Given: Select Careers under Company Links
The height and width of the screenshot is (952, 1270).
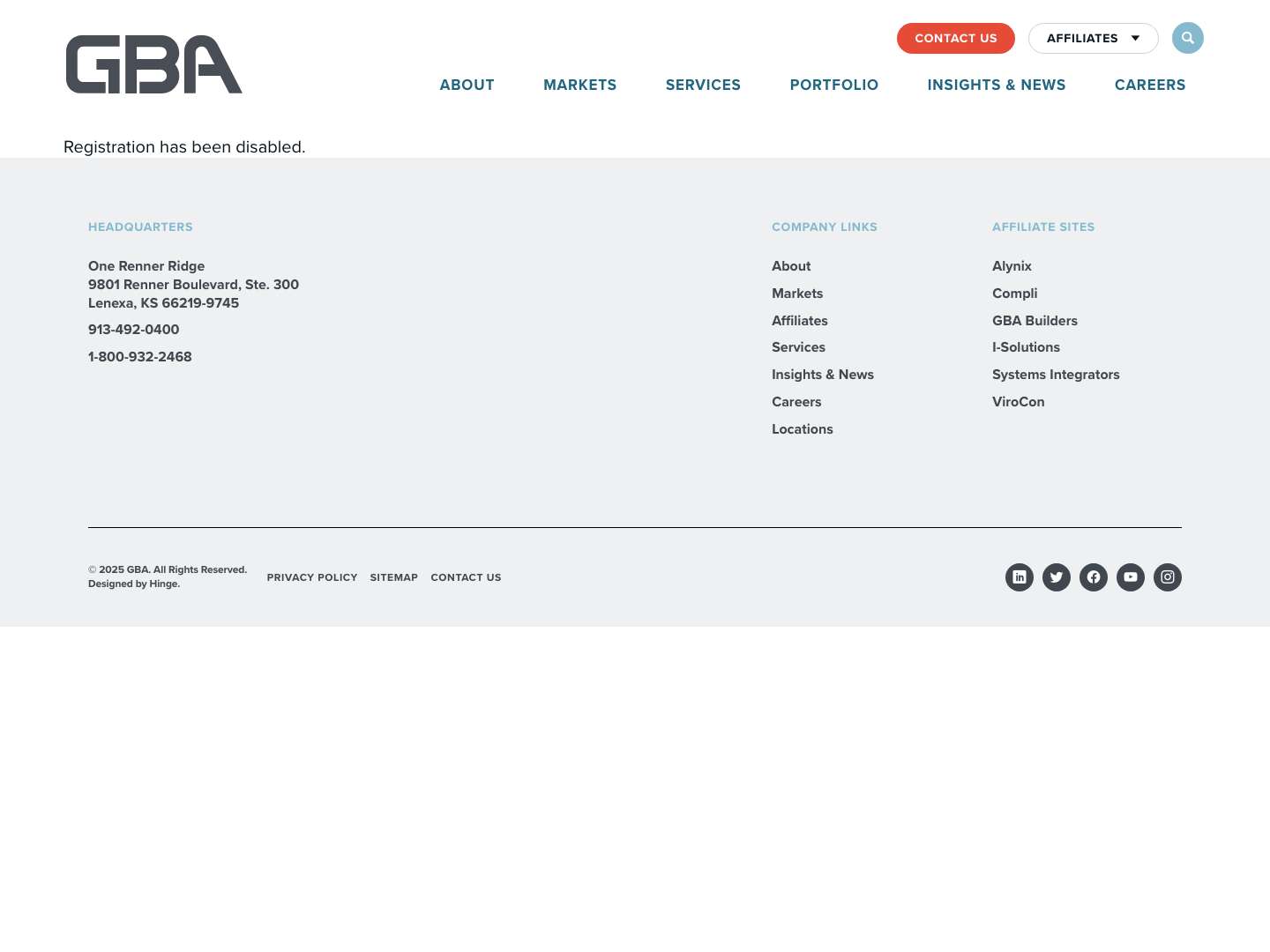Looking at the screenshot, I should coord(796,402).
